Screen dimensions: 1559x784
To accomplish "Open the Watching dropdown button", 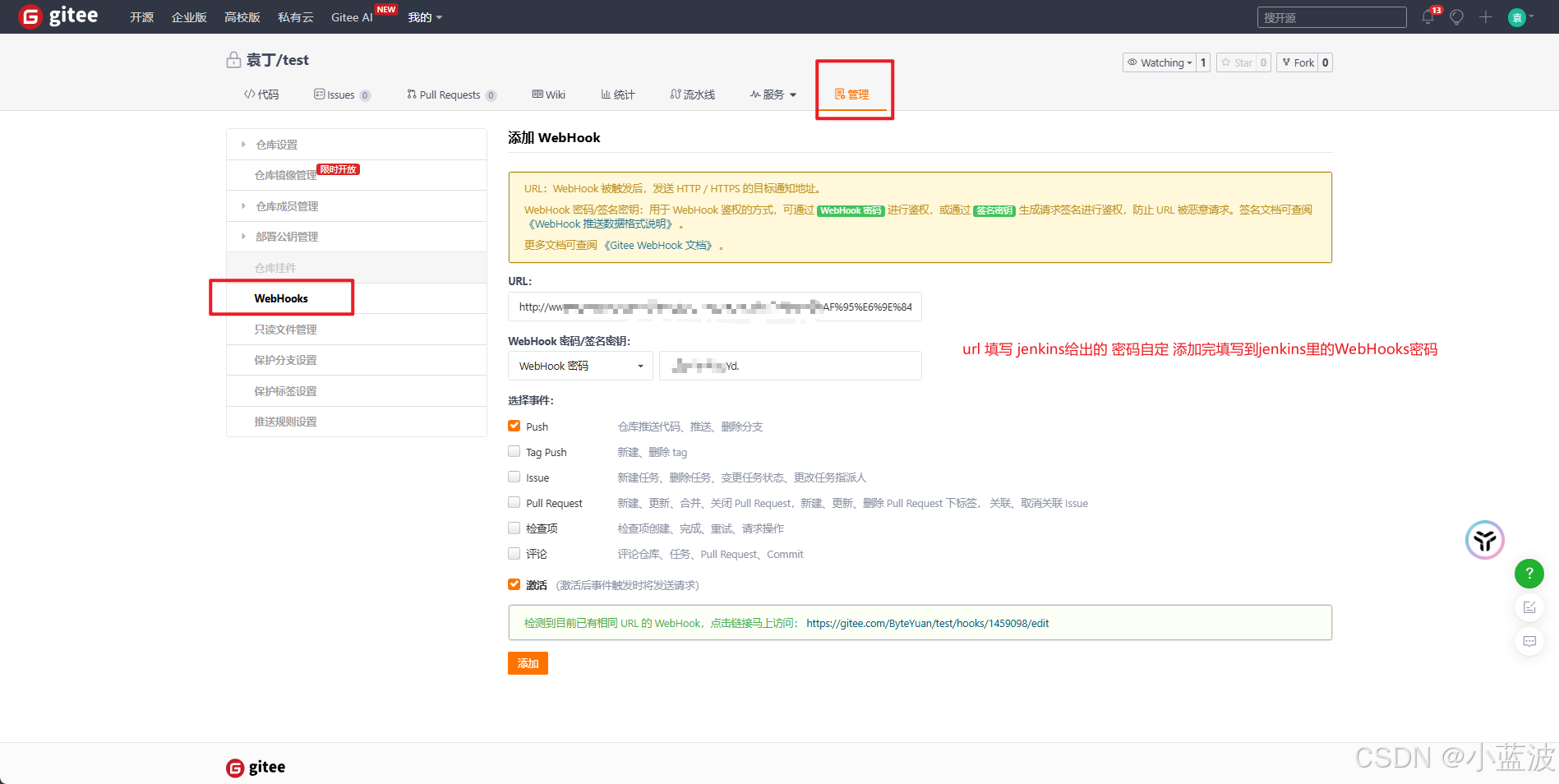I will tap(1159, 62).
